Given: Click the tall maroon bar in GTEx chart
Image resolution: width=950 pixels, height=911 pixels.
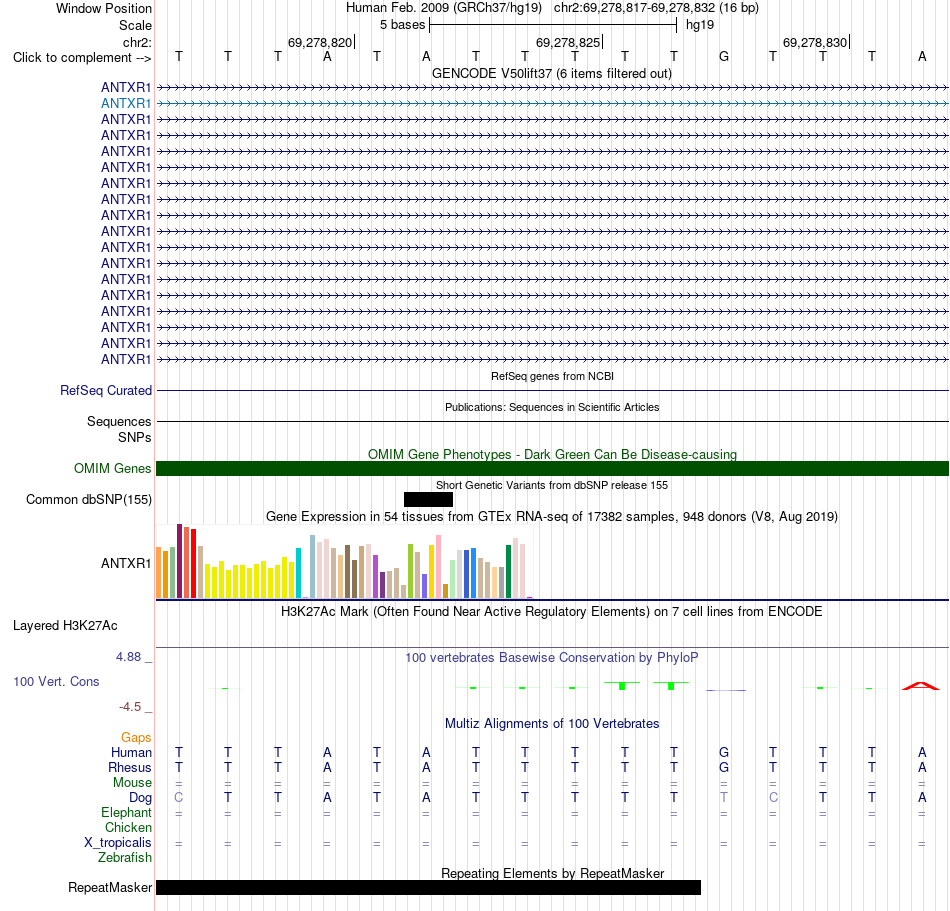Looking at the screenshot, I should [x=179, y=561].
